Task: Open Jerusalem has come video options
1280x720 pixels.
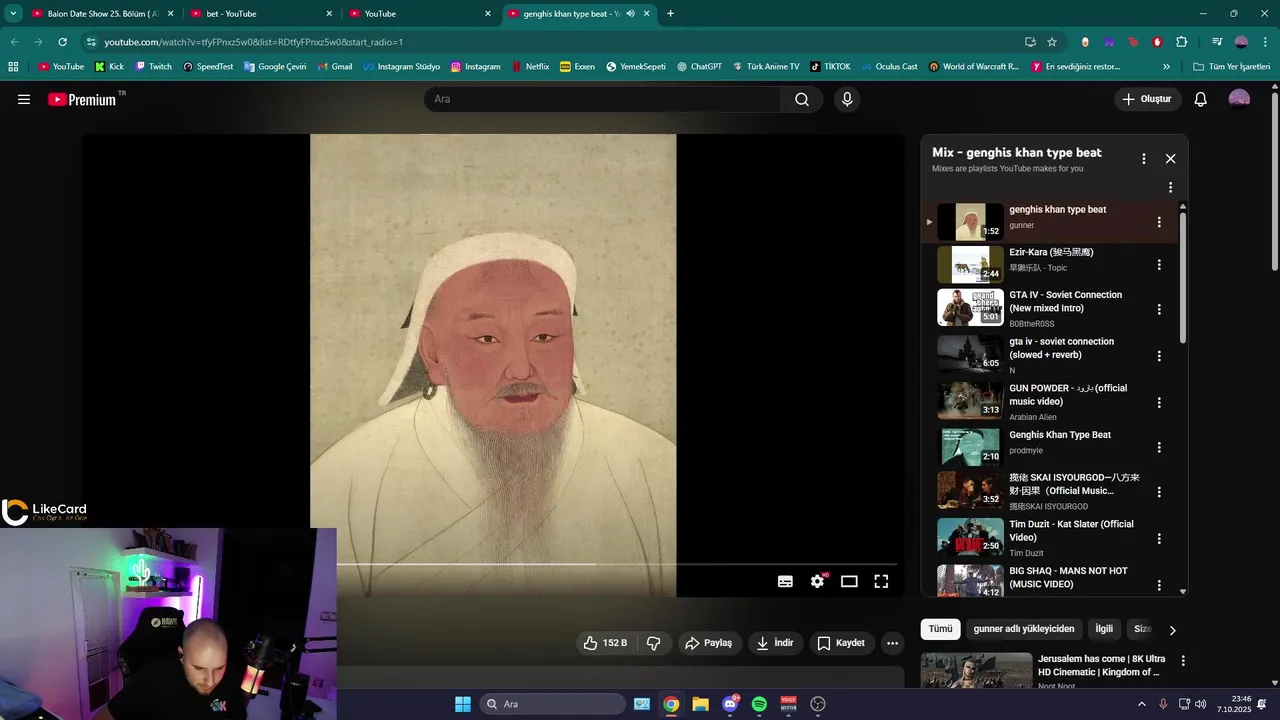Action: coord(1183,661)
